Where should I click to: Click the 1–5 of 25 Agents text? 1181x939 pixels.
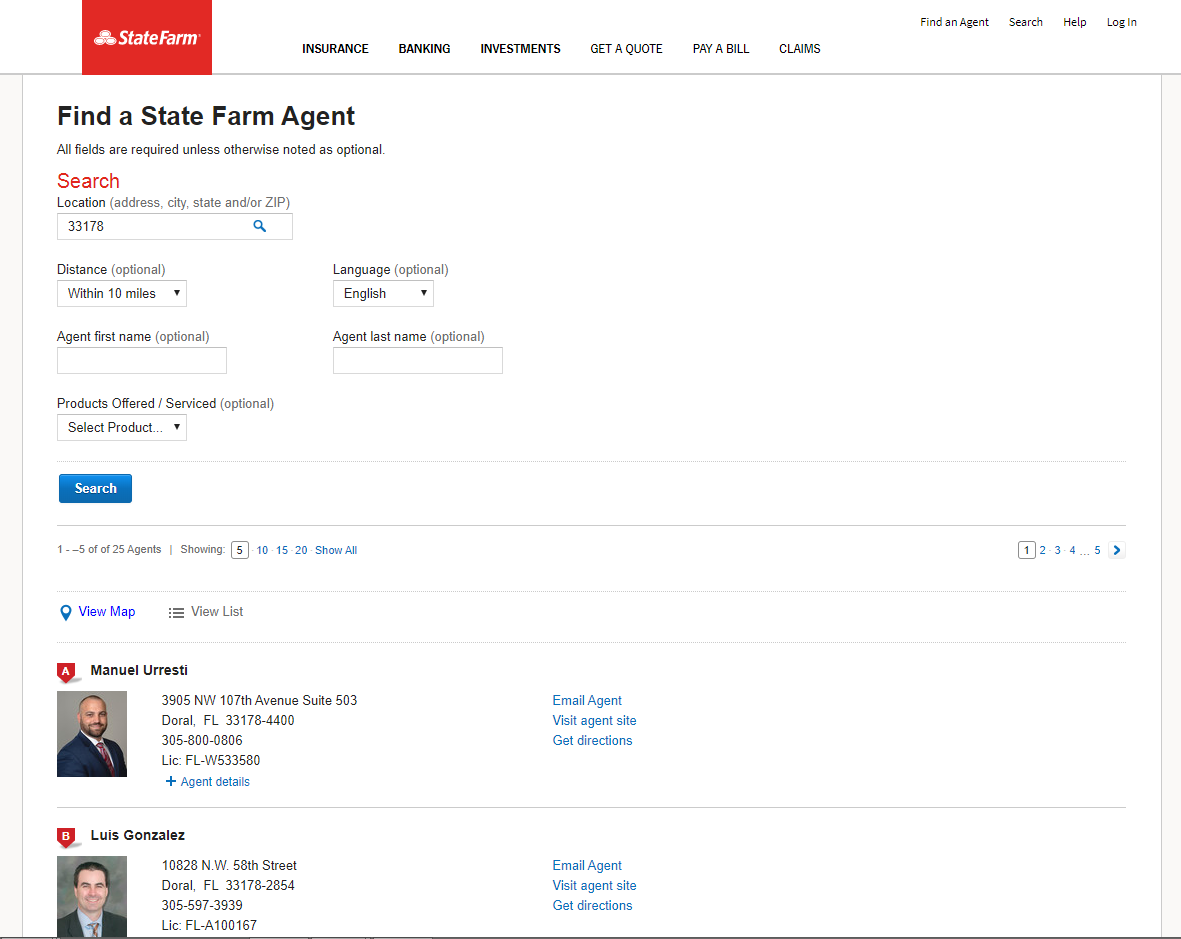click(109, 550)
